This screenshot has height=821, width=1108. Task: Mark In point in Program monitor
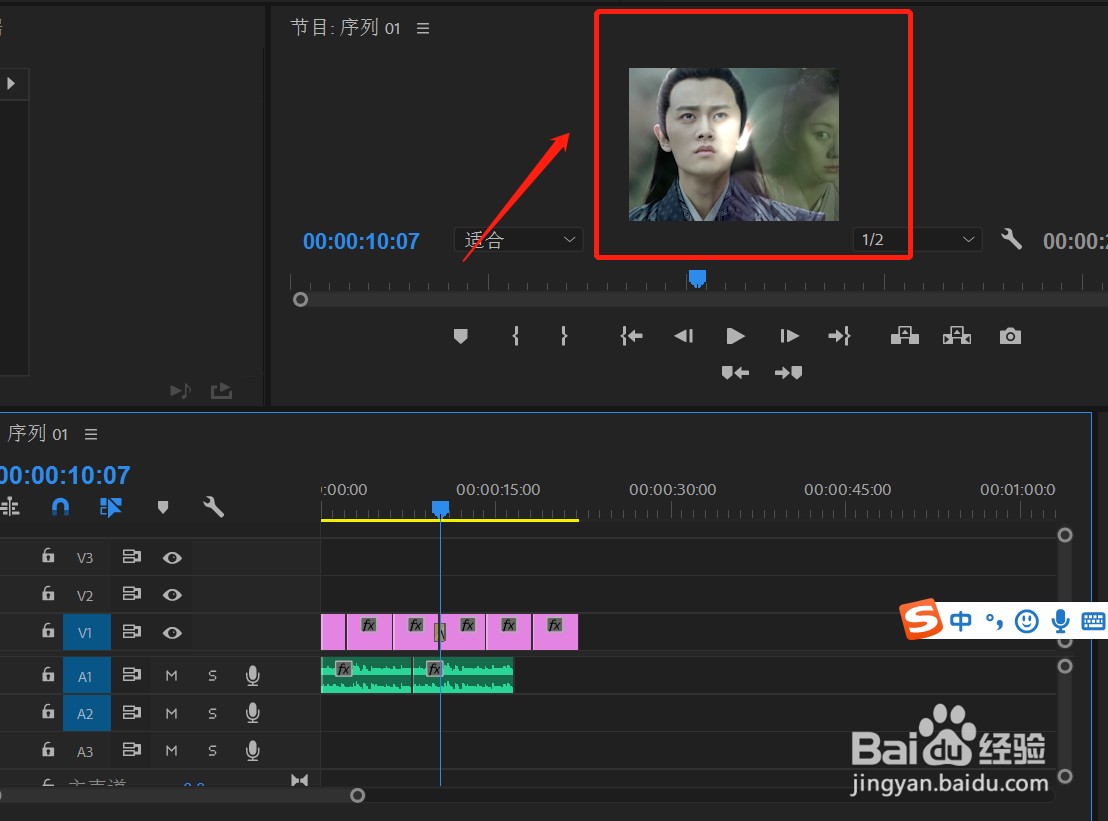pos(516,336)
